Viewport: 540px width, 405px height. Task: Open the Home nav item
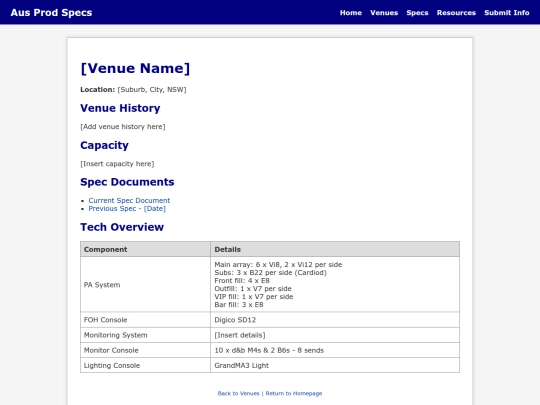pyautogui.click(x=351, y=13)
